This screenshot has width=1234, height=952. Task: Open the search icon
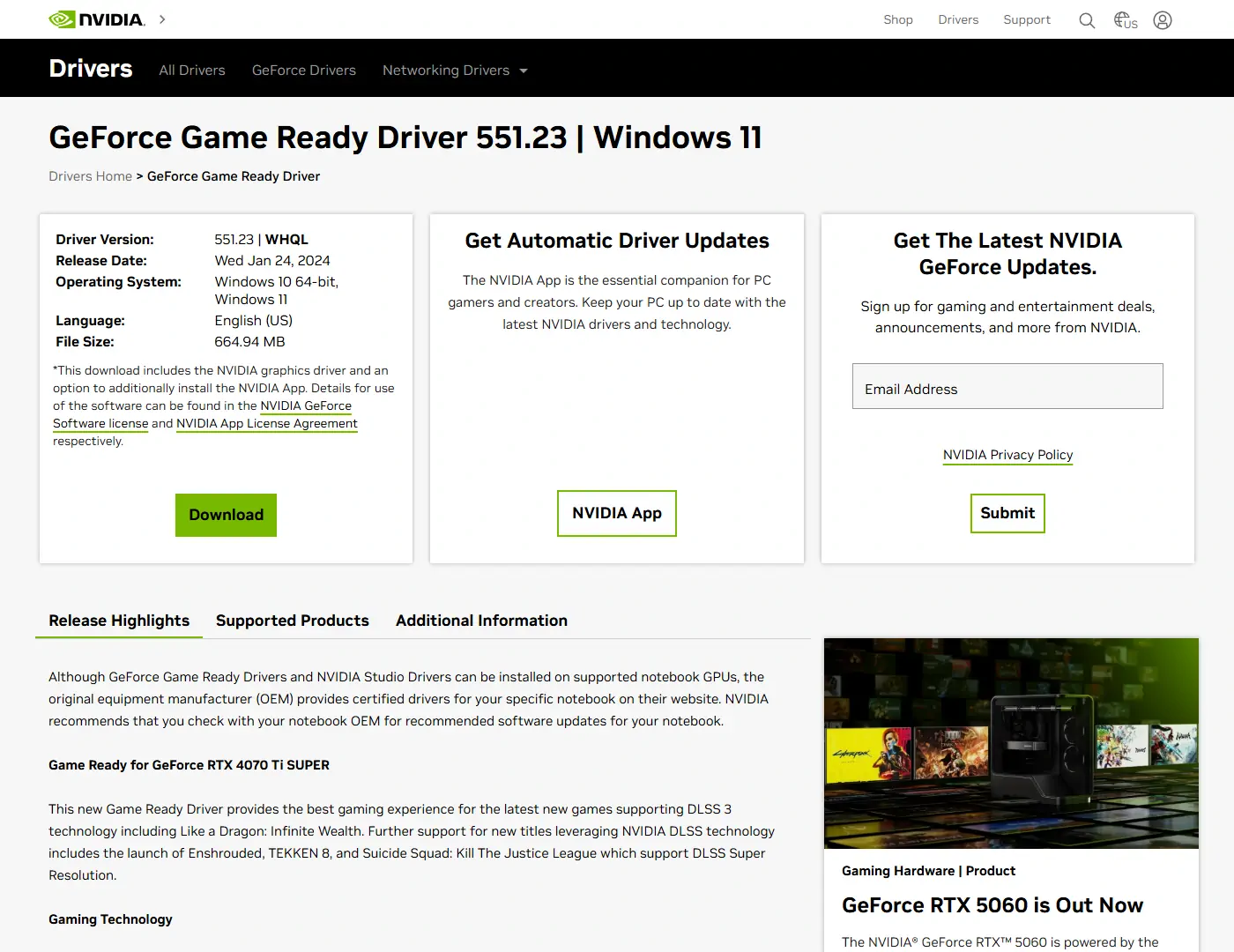tap(1087, 20)
